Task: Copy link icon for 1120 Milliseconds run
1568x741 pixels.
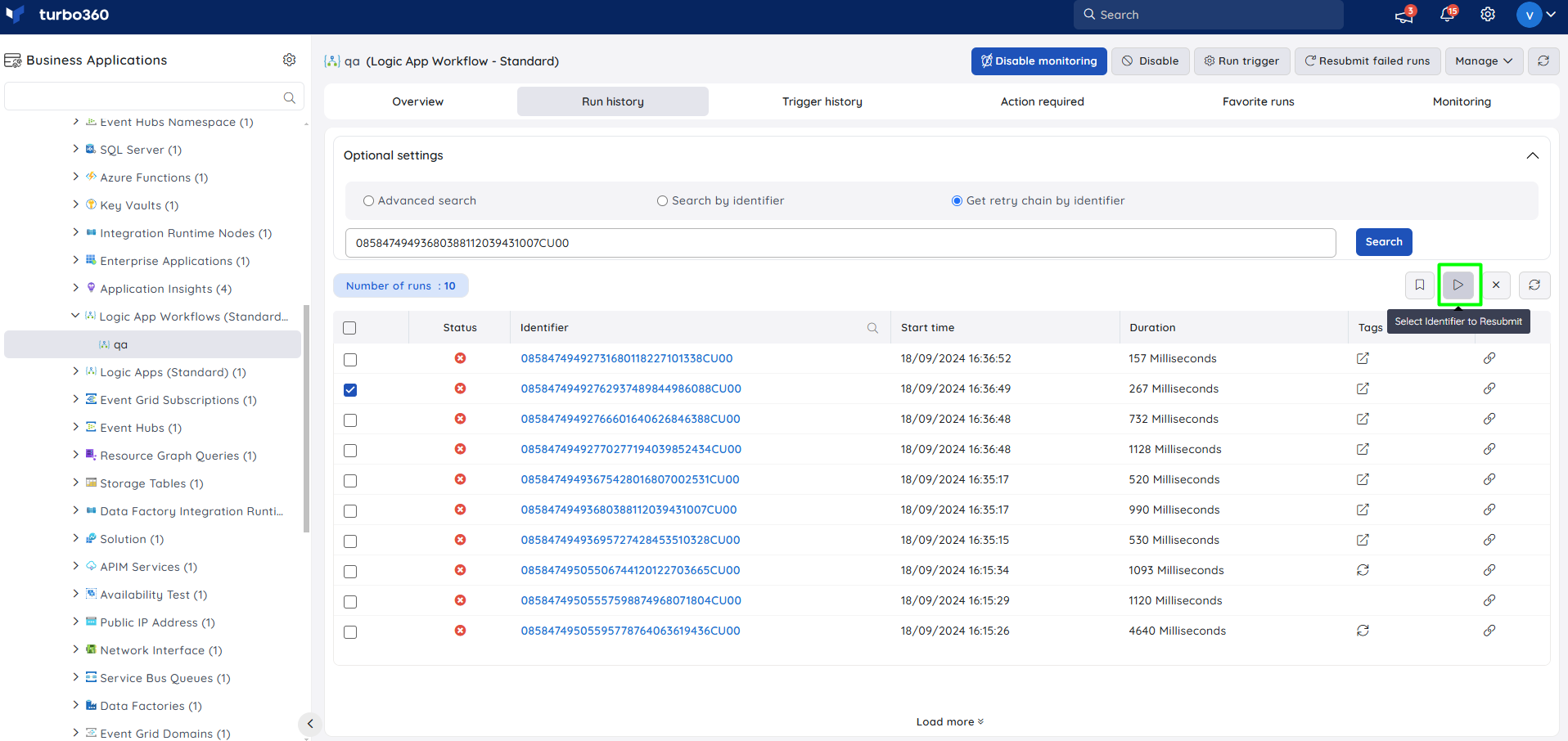Action: [1489, 600]
